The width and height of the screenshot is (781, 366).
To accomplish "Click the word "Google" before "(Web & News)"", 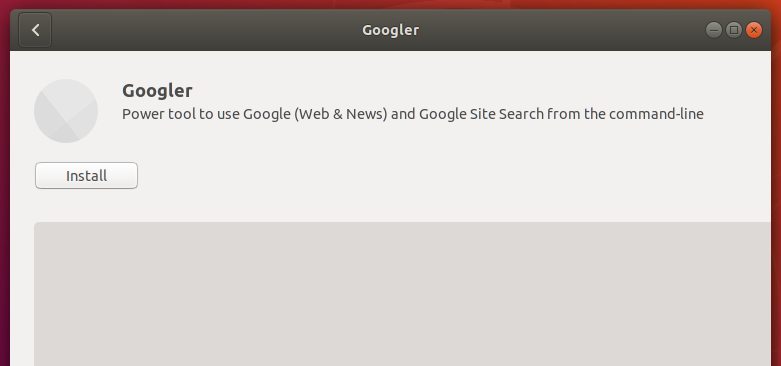I will [x=266, y=114].
